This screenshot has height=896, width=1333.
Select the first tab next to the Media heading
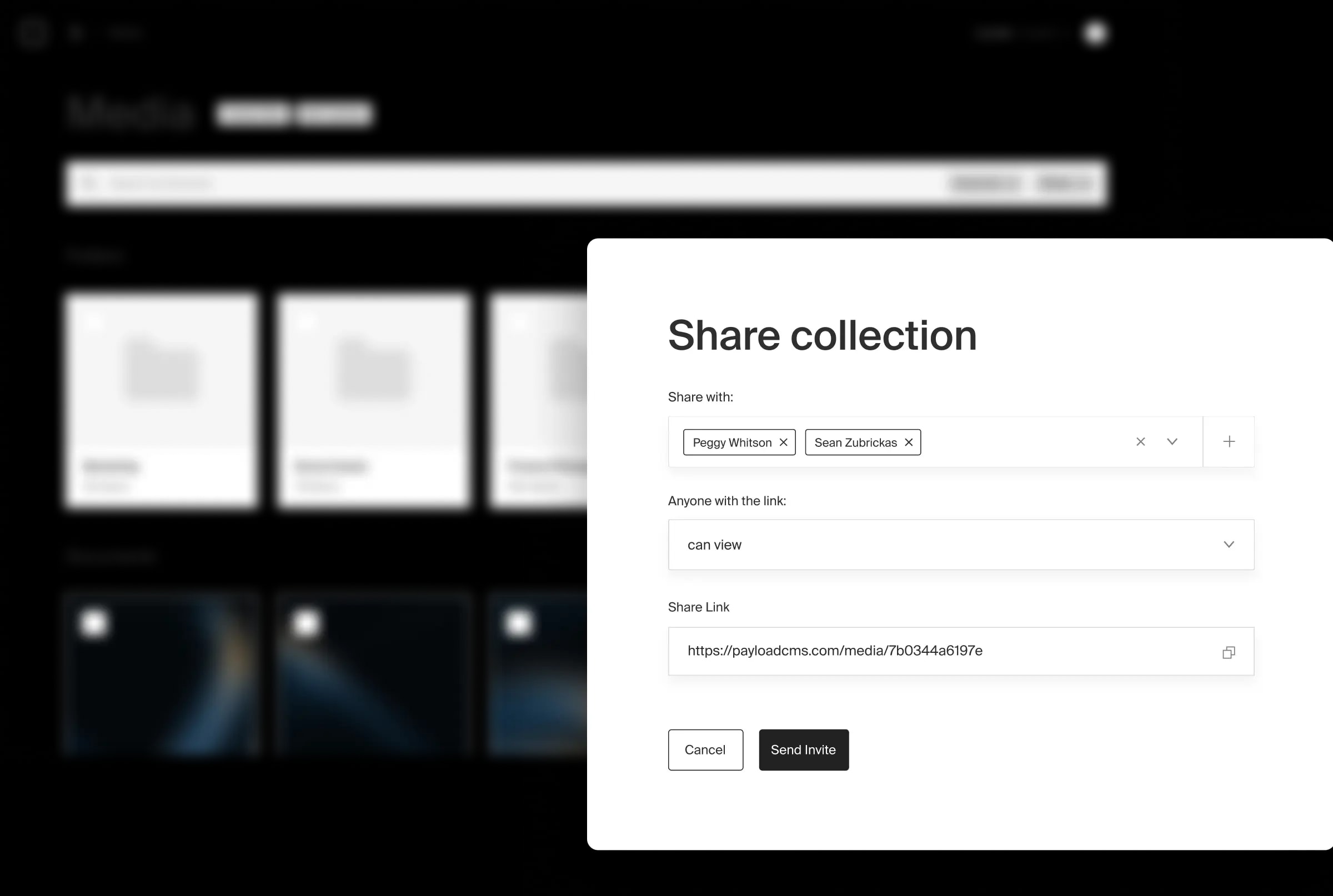[253, 113]
